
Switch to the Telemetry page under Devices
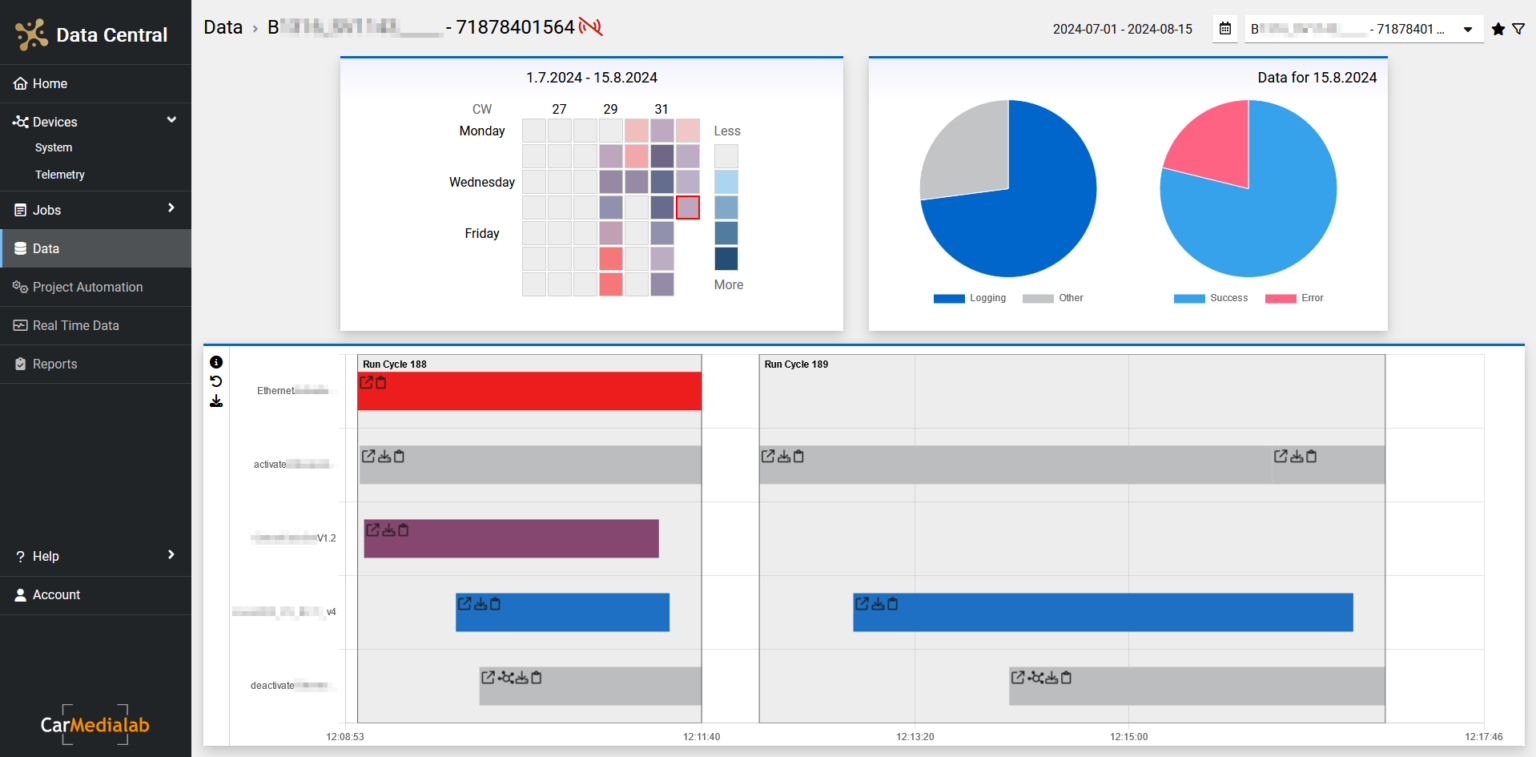(60, 174)
